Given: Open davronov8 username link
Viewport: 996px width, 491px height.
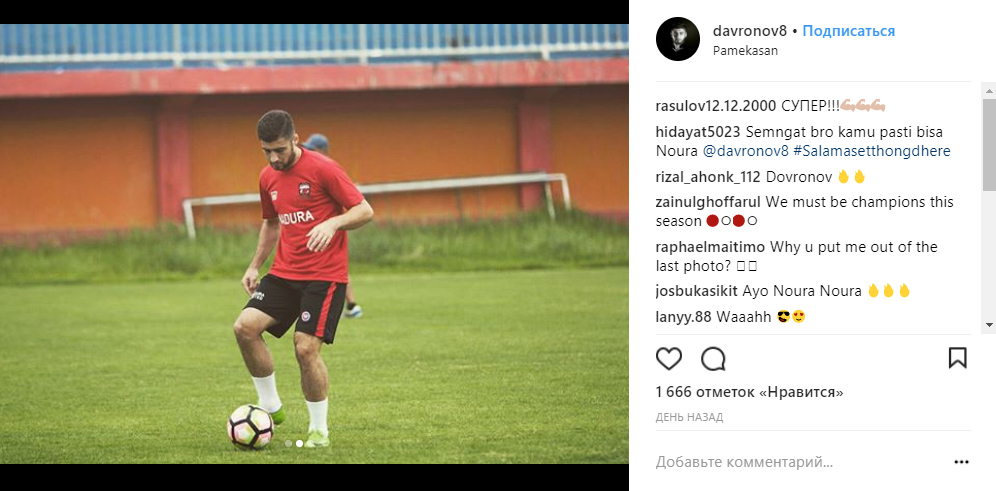Looking at the screenshot, I should (750, 31).
